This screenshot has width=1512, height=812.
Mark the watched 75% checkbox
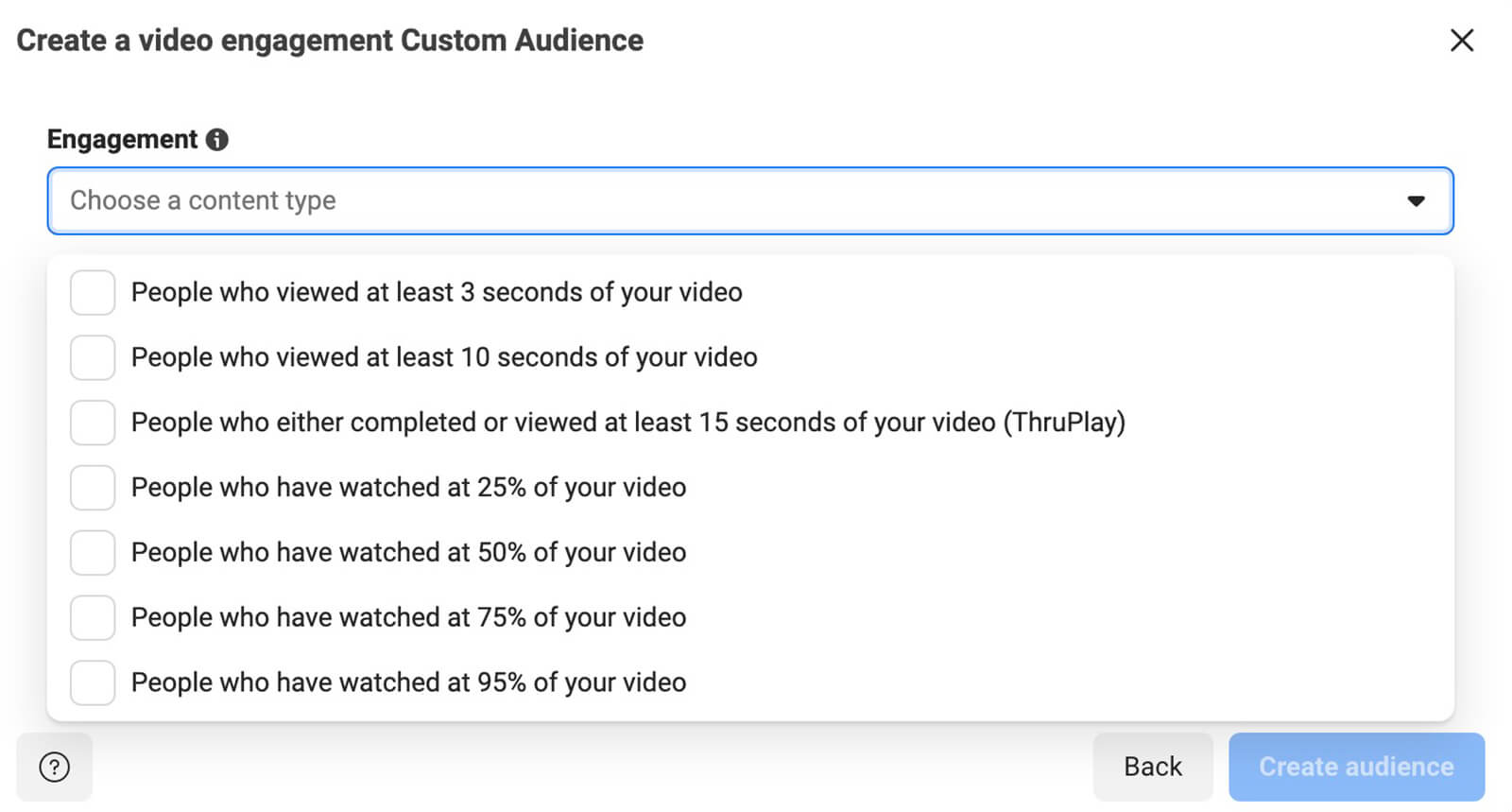[93, 618]
